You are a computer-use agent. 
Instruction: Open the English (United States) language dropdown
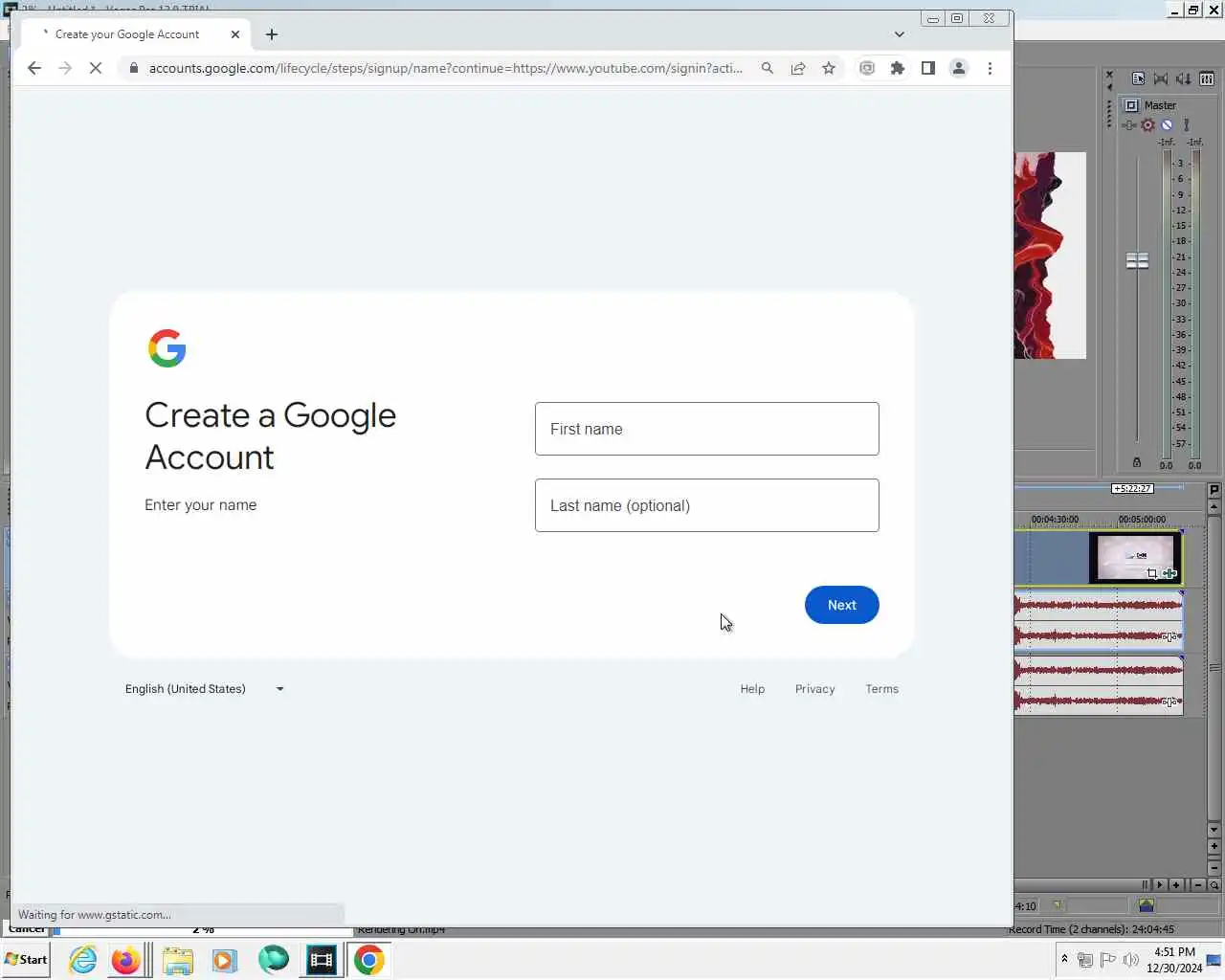pos(205,689)
